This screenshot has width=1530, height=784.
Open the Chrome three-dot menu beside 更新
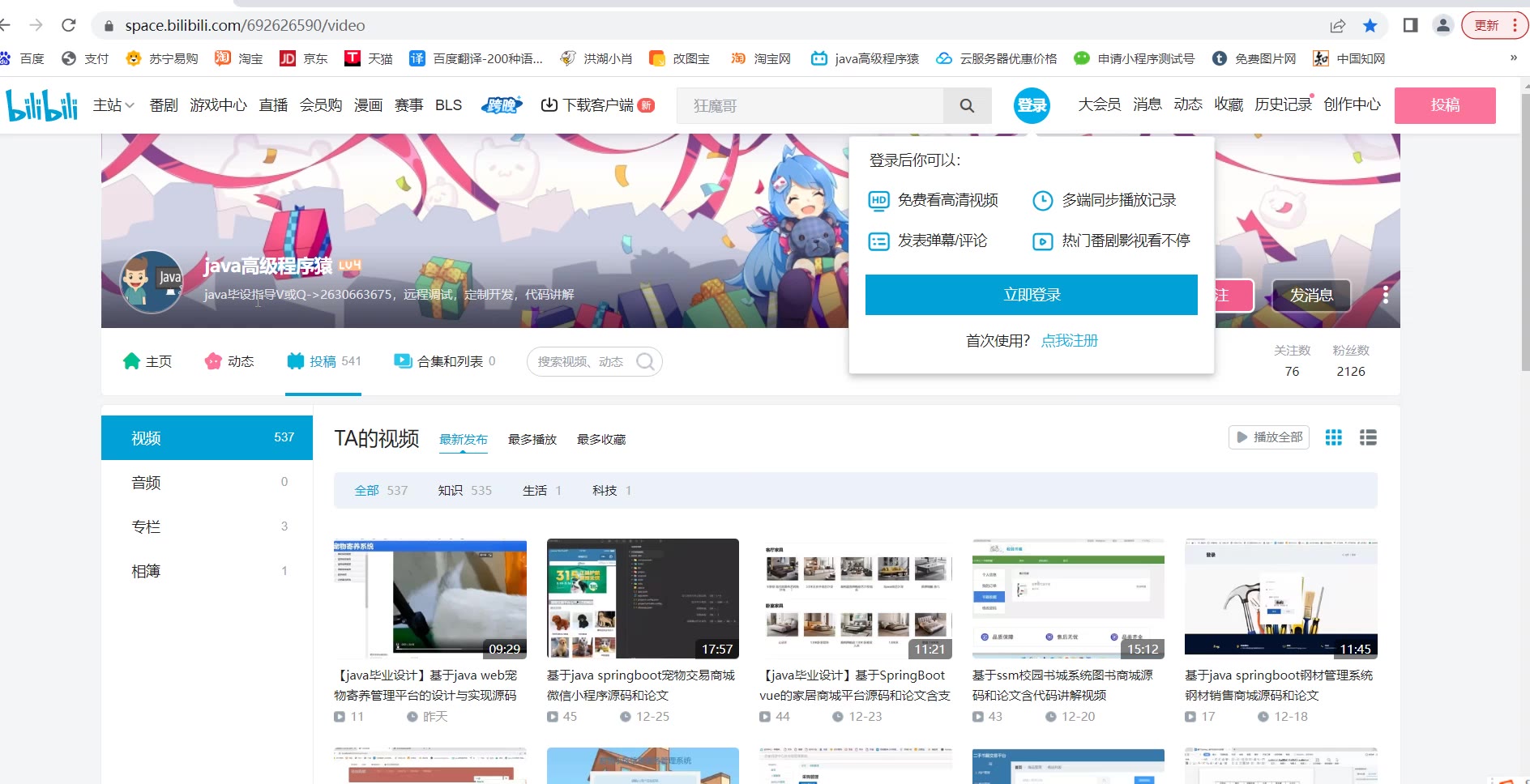tap(1515, 25)
